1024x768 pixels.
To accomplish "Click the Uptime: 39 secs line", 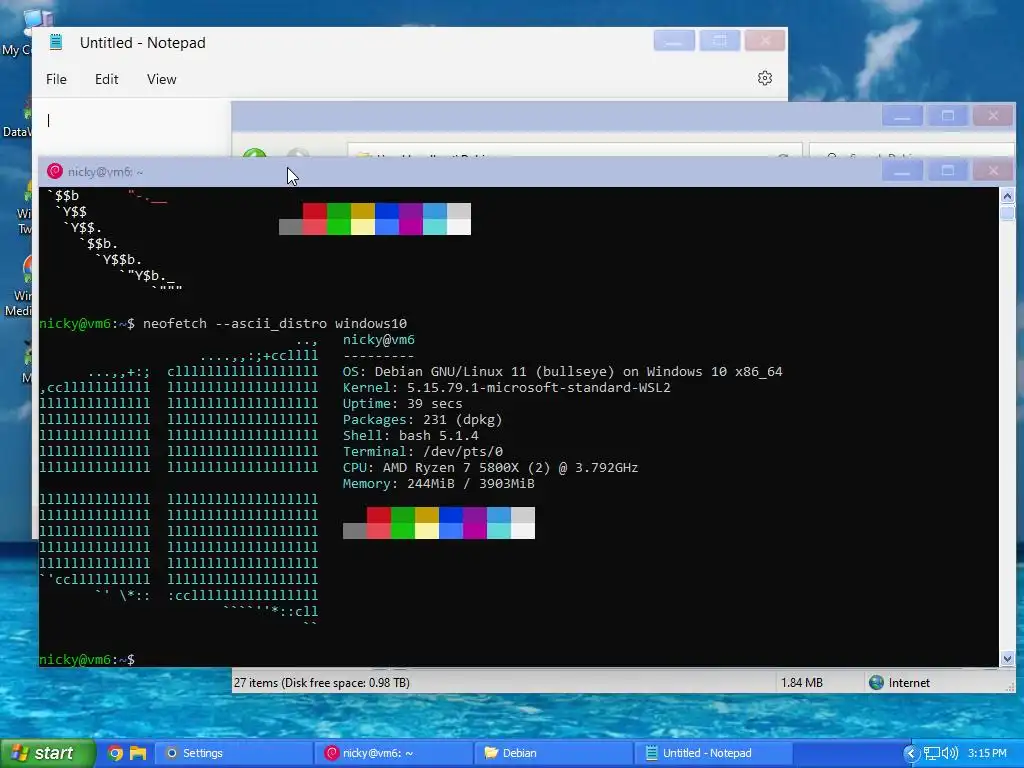I will point(402,404).
